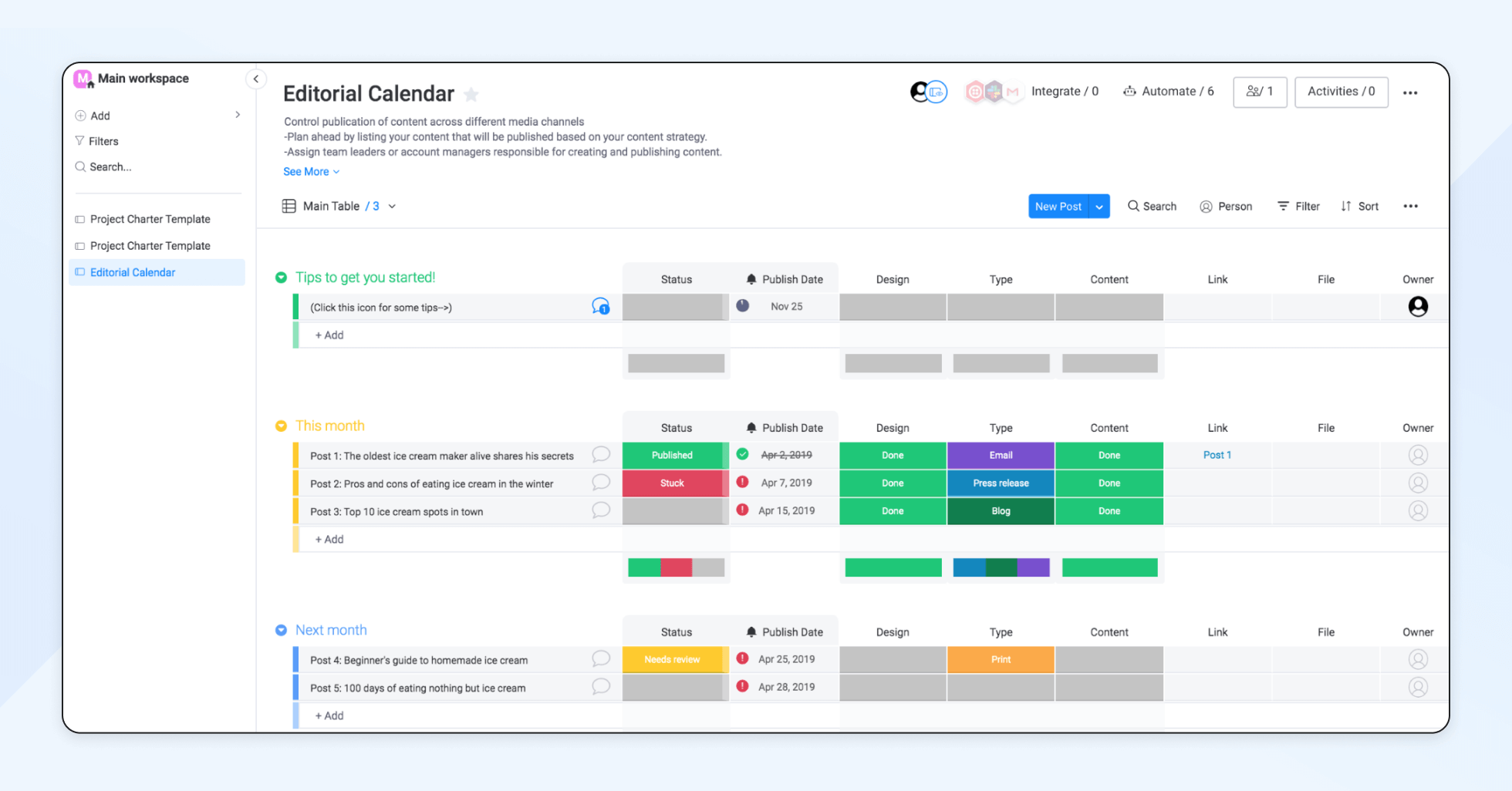Assign an owner for Post 4
1512x791 pixels.
point(1418,659)
